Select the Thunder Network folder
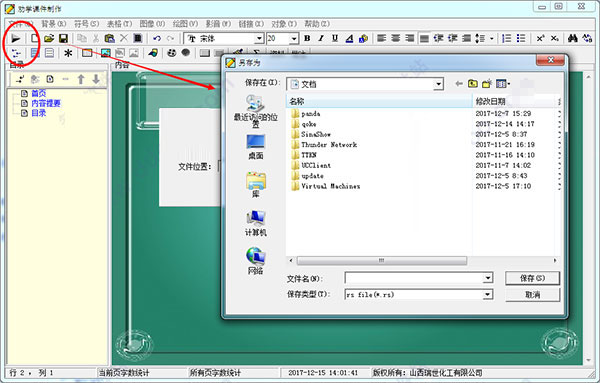The height and width of the screenshot is (383, 600). click(x=324, y=145)
